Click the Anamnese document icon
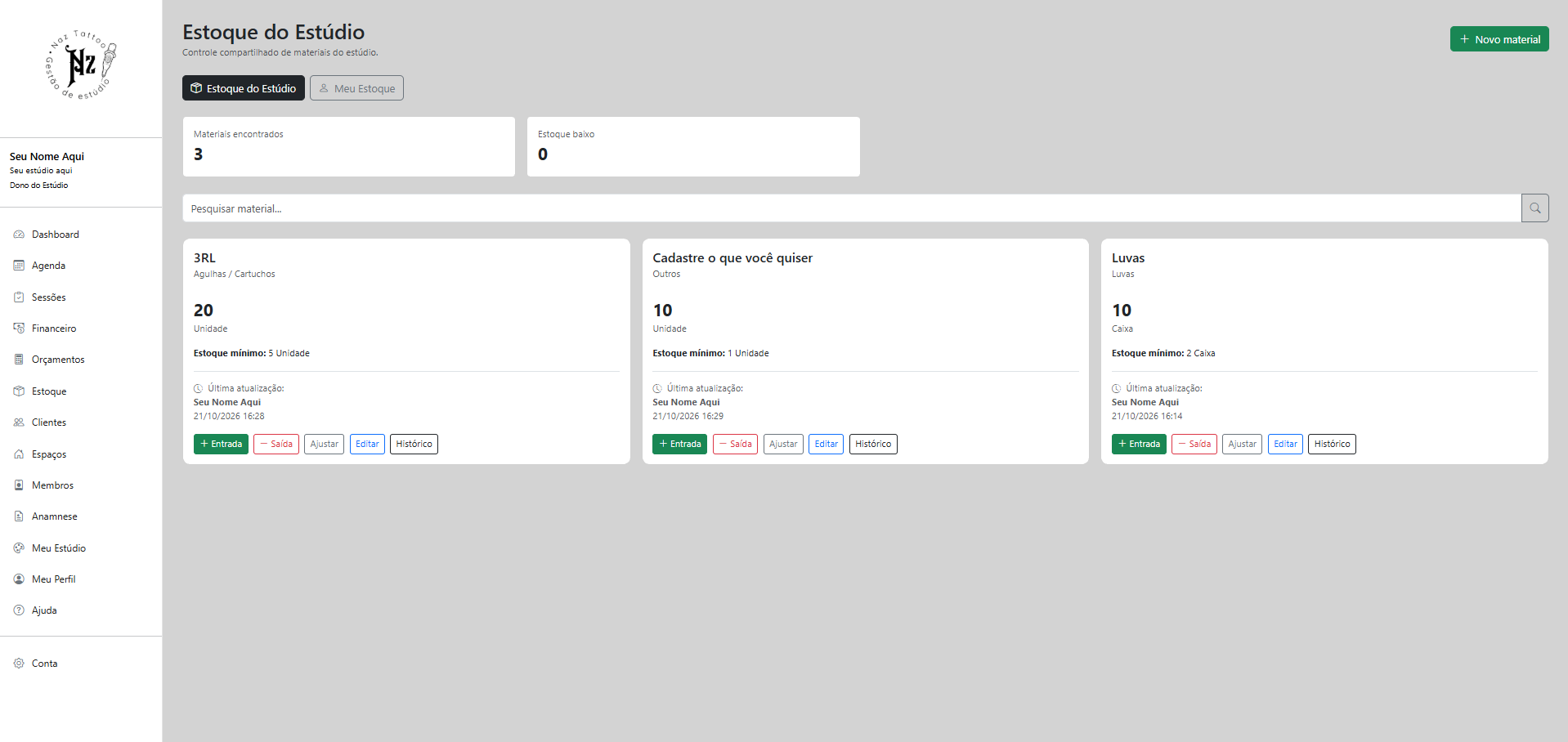 [x=19, y=516]
